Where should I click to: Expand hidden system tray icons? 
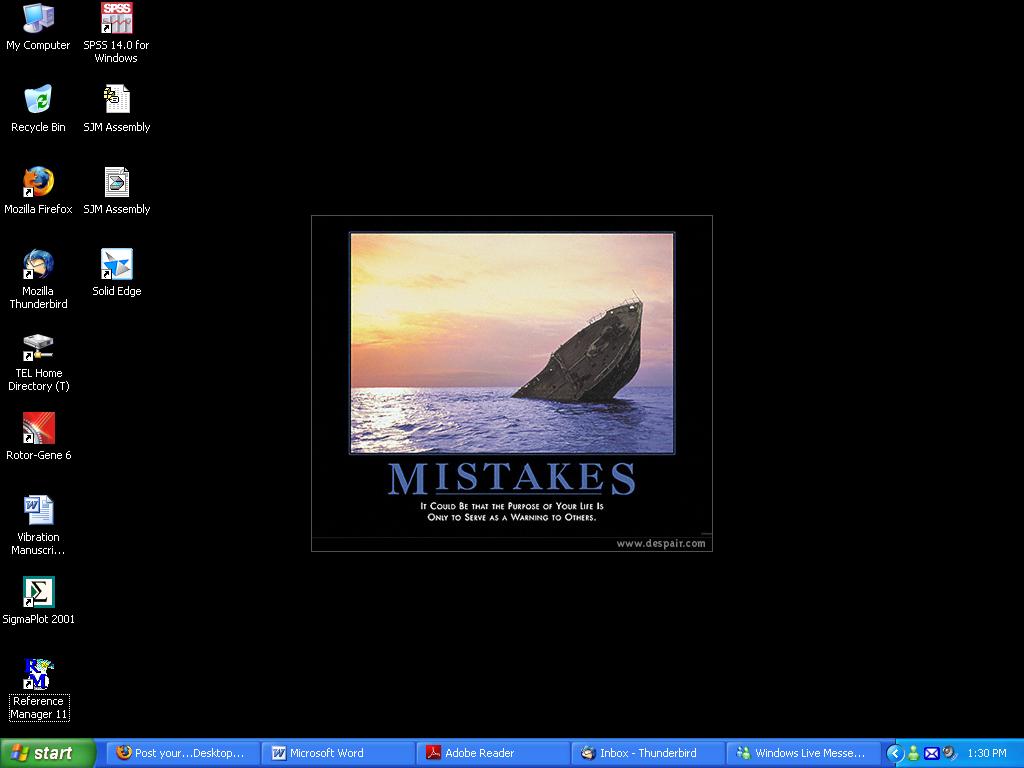click(x=895, y=754)
